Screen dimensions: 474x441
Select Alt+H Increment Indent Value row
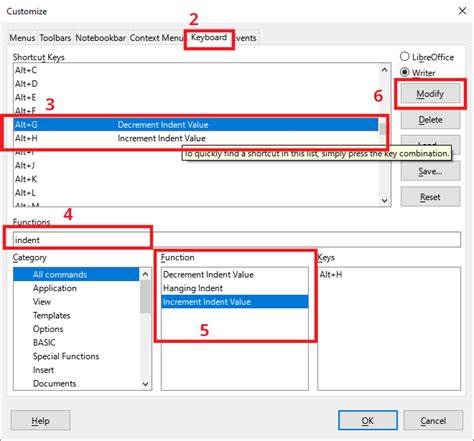click(196, 138)
